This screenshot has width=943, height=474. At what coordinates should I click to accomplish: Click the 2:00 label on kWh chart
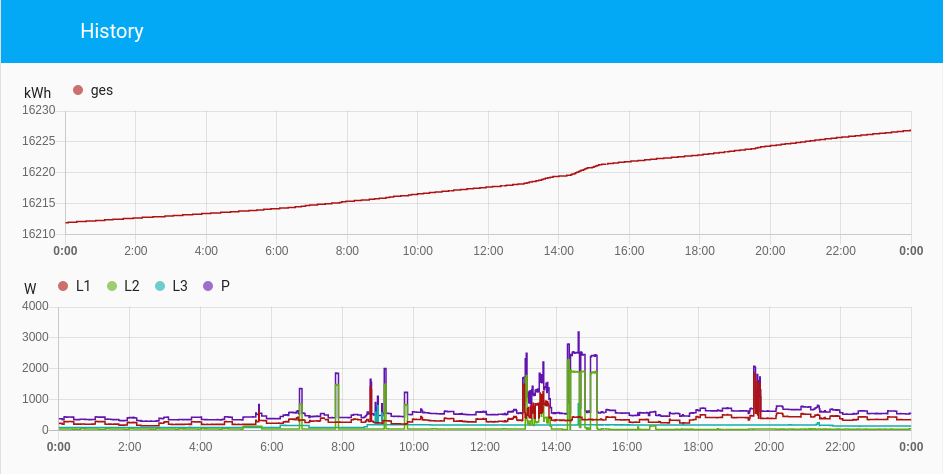(x=135, y=251)
